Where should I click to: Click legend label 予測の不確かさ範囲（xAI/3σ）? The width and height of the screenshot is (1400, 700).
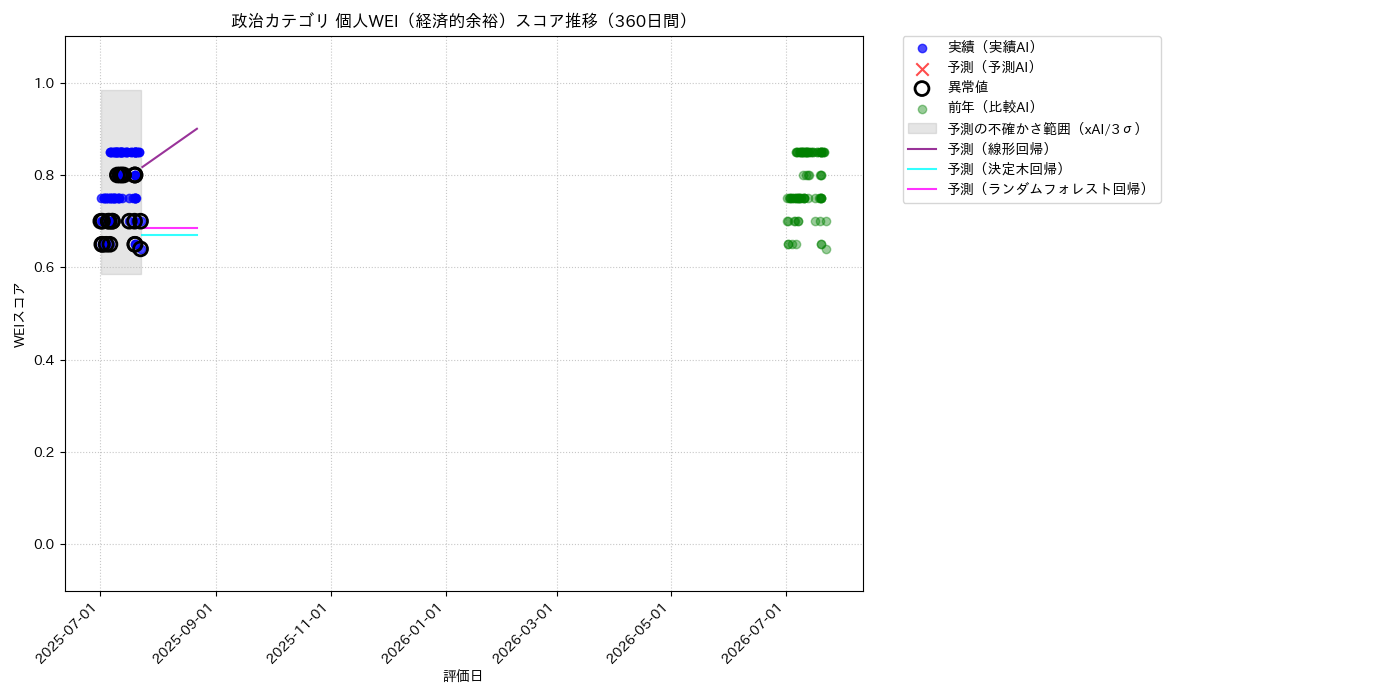pyautogui.click(x=1047, y=128)
